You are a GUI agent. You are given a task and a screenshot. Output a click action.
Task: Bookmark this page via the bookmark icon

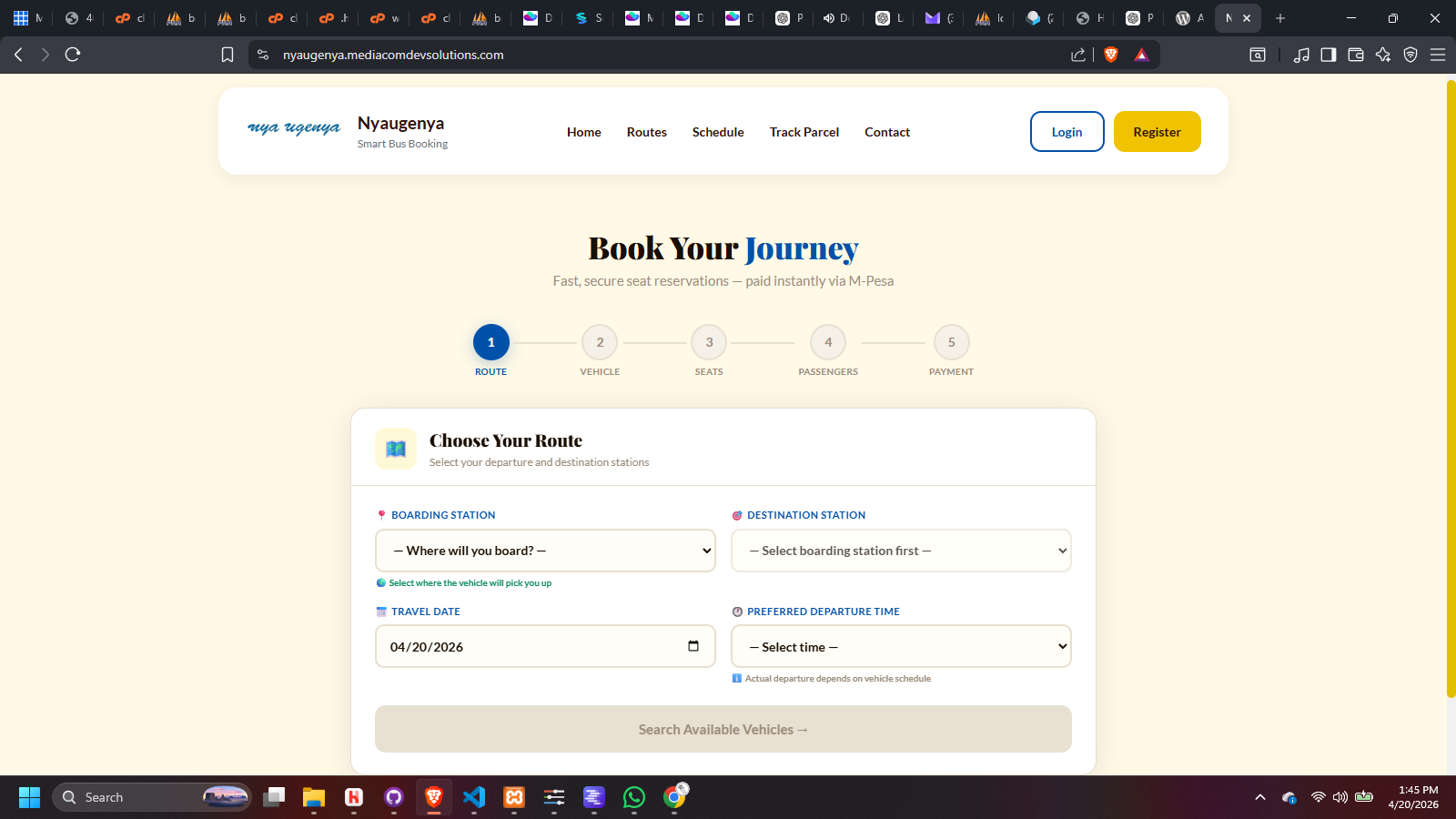click(x=227, y=55)
